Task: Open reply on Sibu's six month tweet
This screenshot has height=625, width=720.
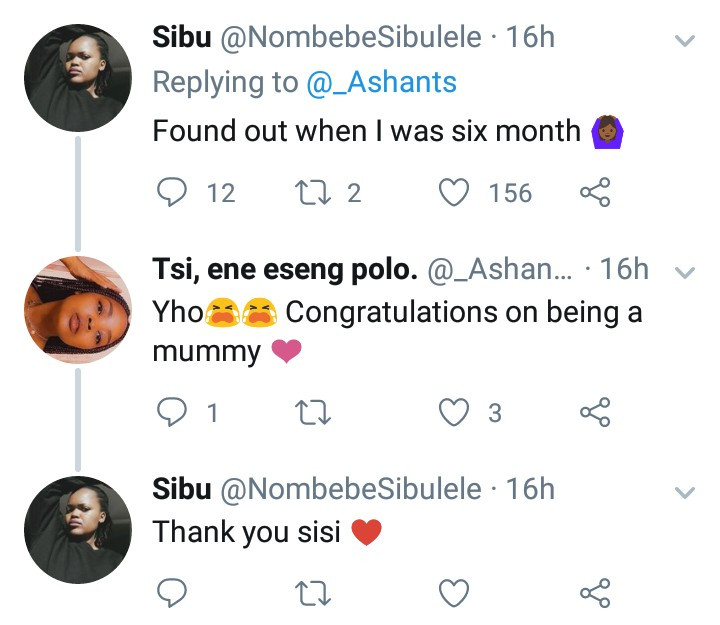Action: tap(172, 192)
